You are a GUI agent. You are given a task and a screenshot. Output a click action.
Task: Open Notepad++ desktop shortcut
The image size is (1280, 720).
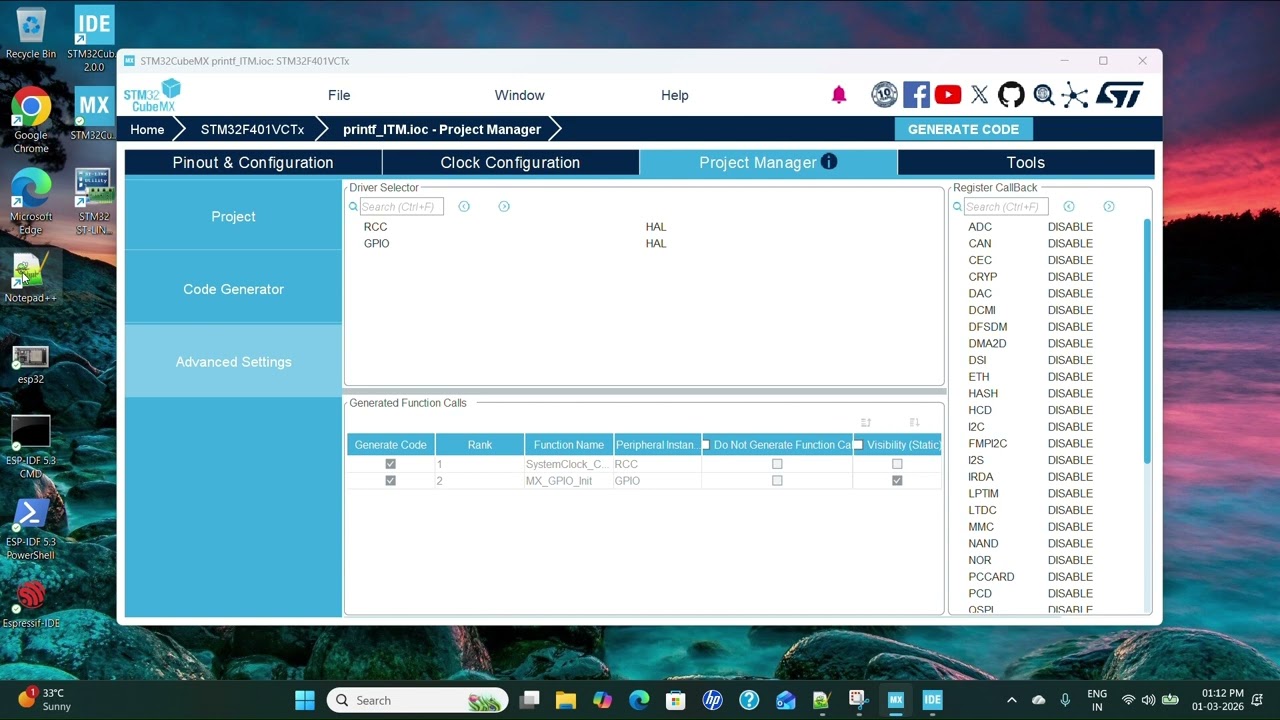click(31, 278)
